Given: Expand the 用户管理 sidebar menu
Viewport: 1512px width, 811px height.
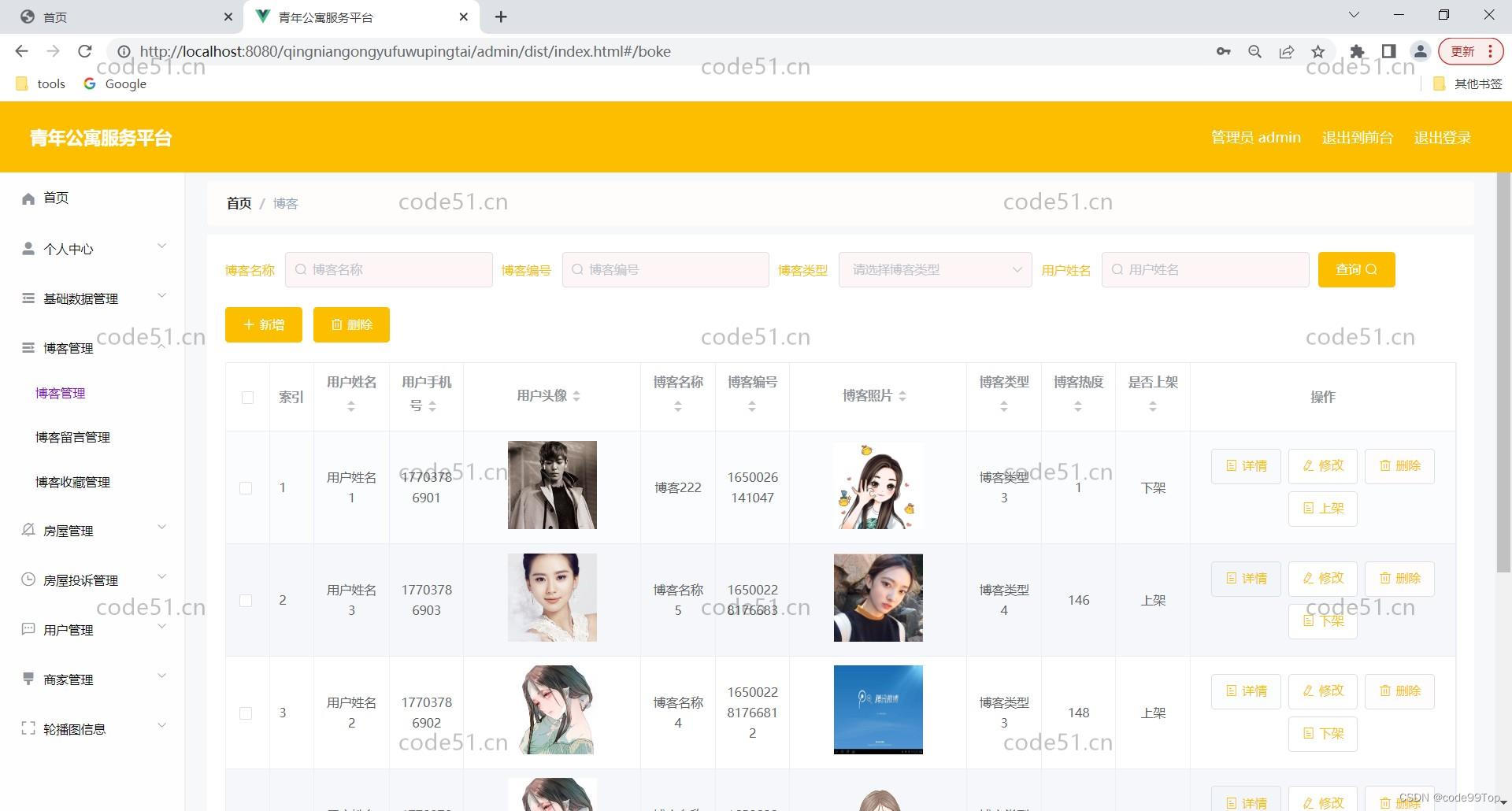Looking at the screenshot, I should (x=93, y=630).
